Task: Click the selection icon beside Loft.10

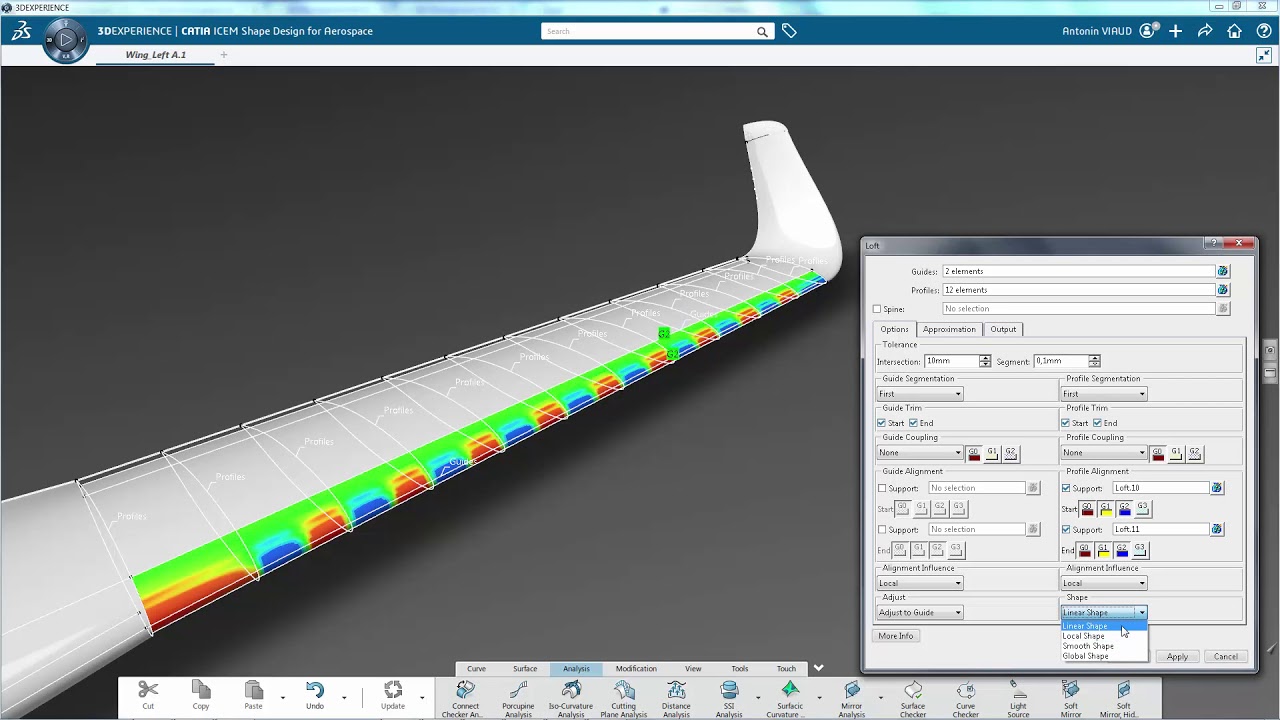Action: 1217,488
